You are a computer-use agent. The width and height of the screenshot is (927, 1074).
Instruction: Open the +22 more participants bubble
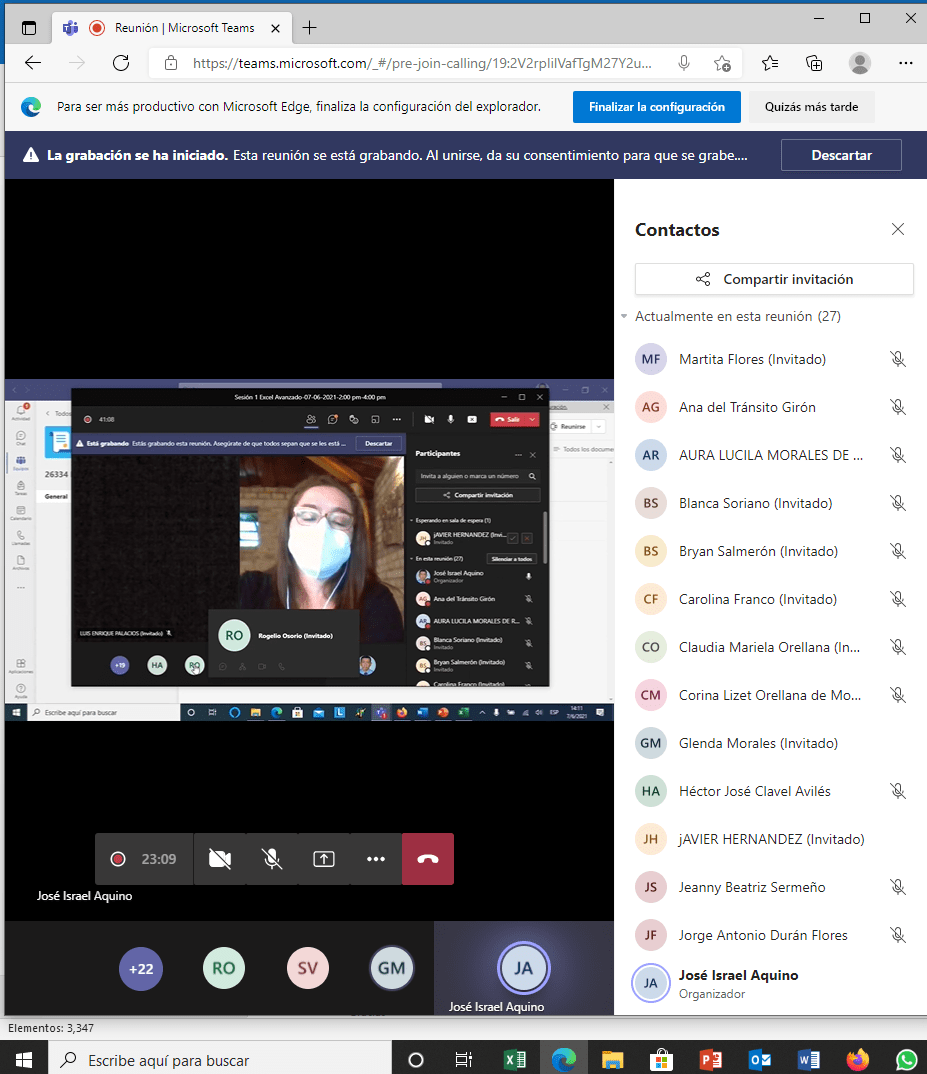click(x=141, y=969)
